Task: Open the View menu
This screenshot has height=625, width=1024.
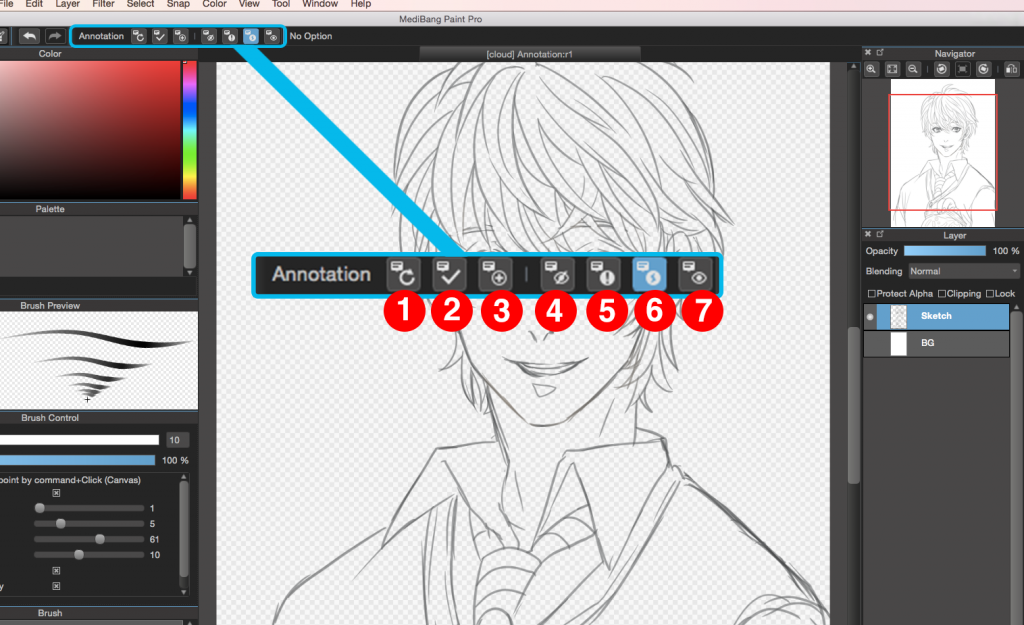Action: pyautogui.click(x=249, y=4)
